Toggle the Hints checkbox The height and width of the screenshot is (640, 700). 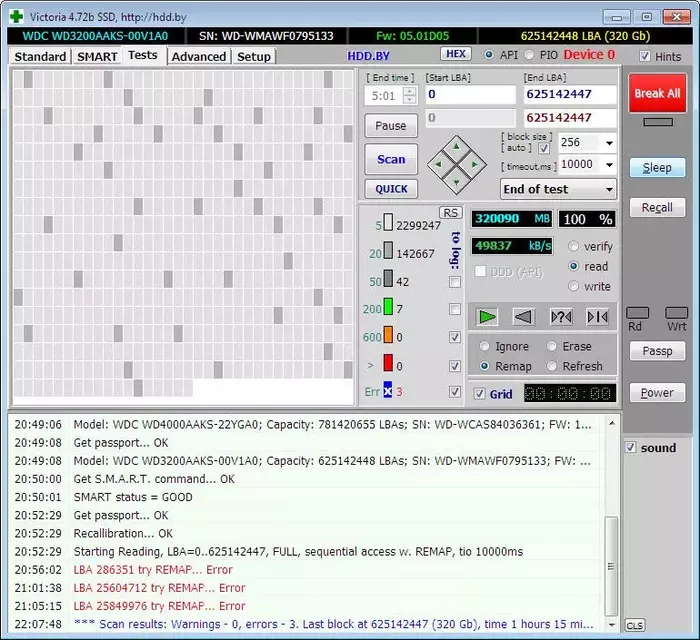tap(644, 56)
